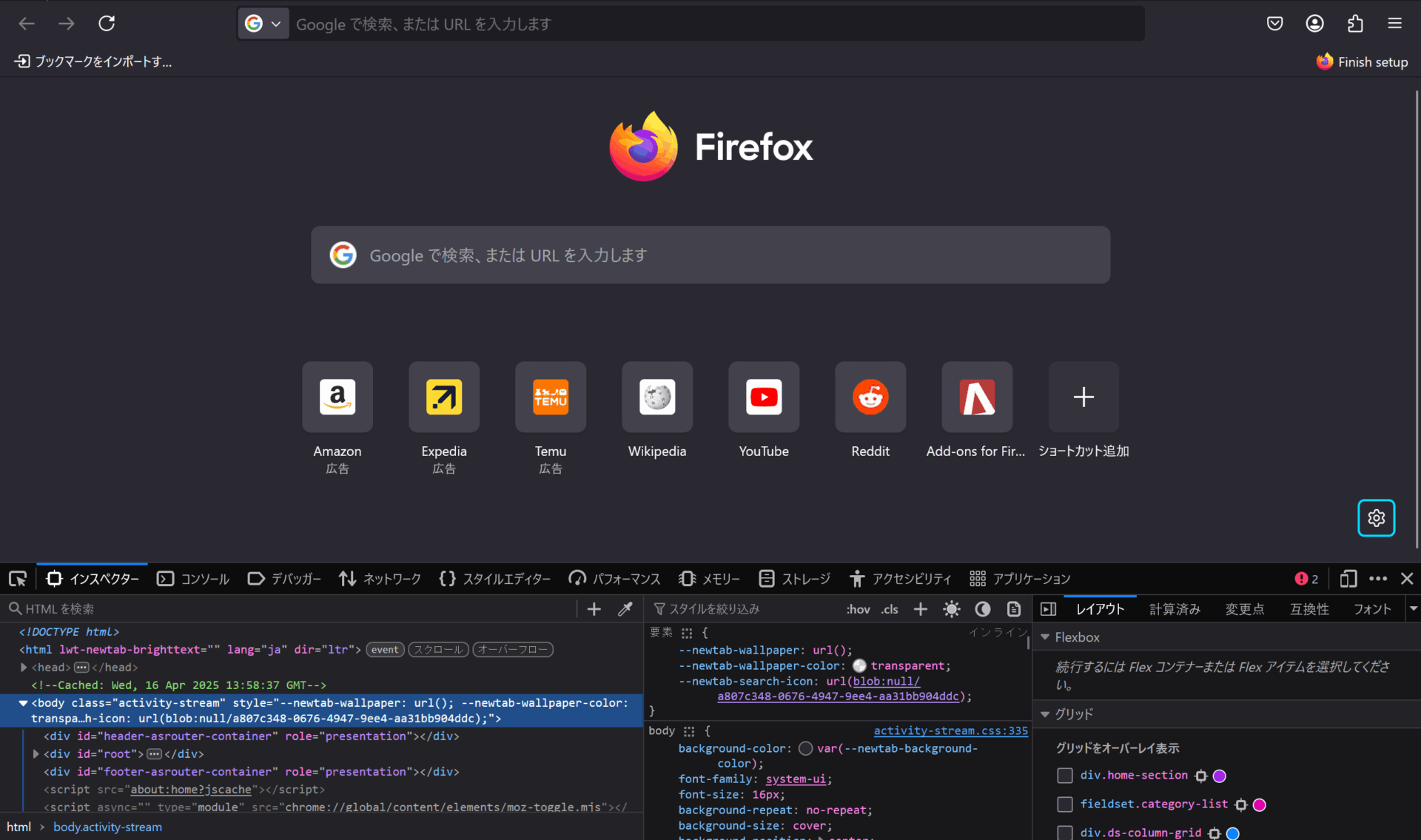Toggle dark color scheme simulation icon

click(x=983, y=608)
